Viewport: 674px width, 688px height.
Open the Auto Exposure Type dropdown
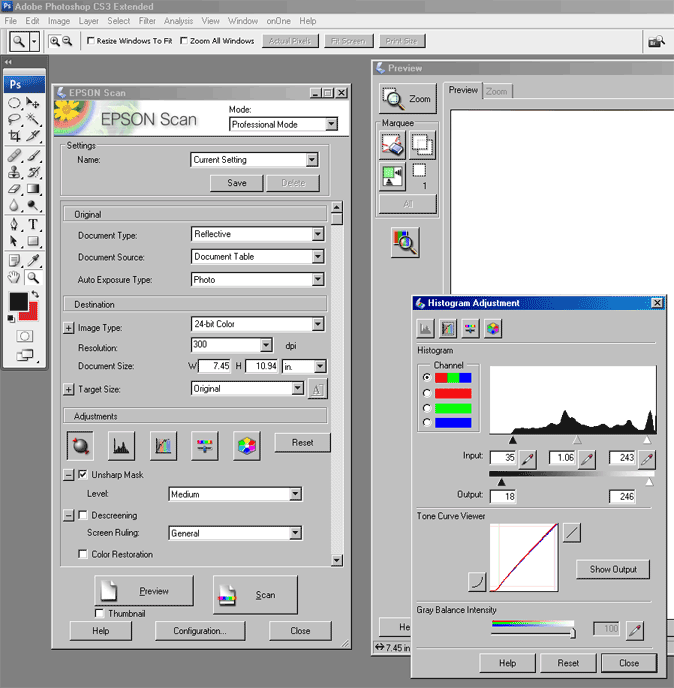(258, 280)
